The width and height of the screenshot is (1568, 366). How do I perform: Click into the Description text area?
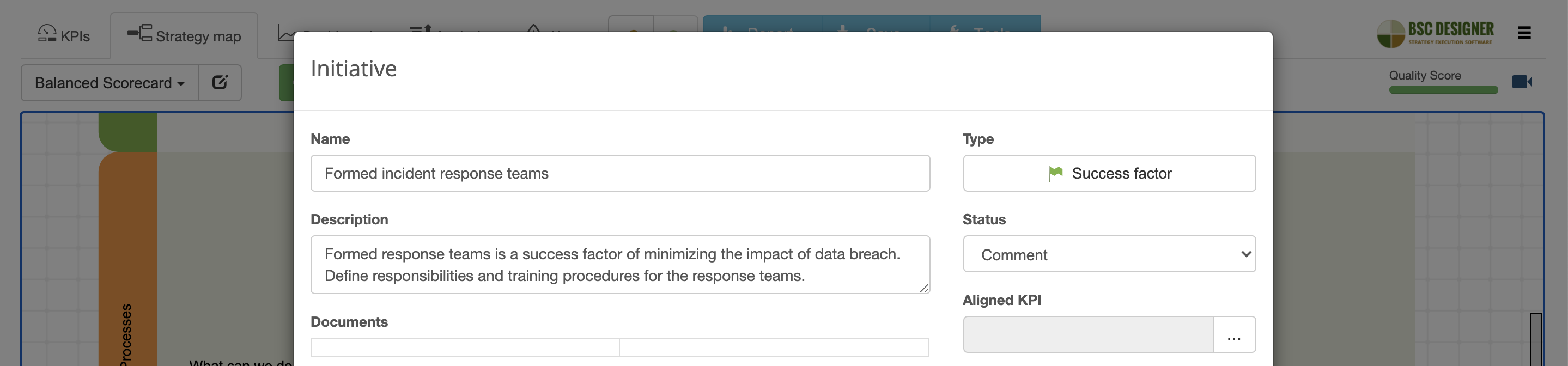tap(619, 265)
